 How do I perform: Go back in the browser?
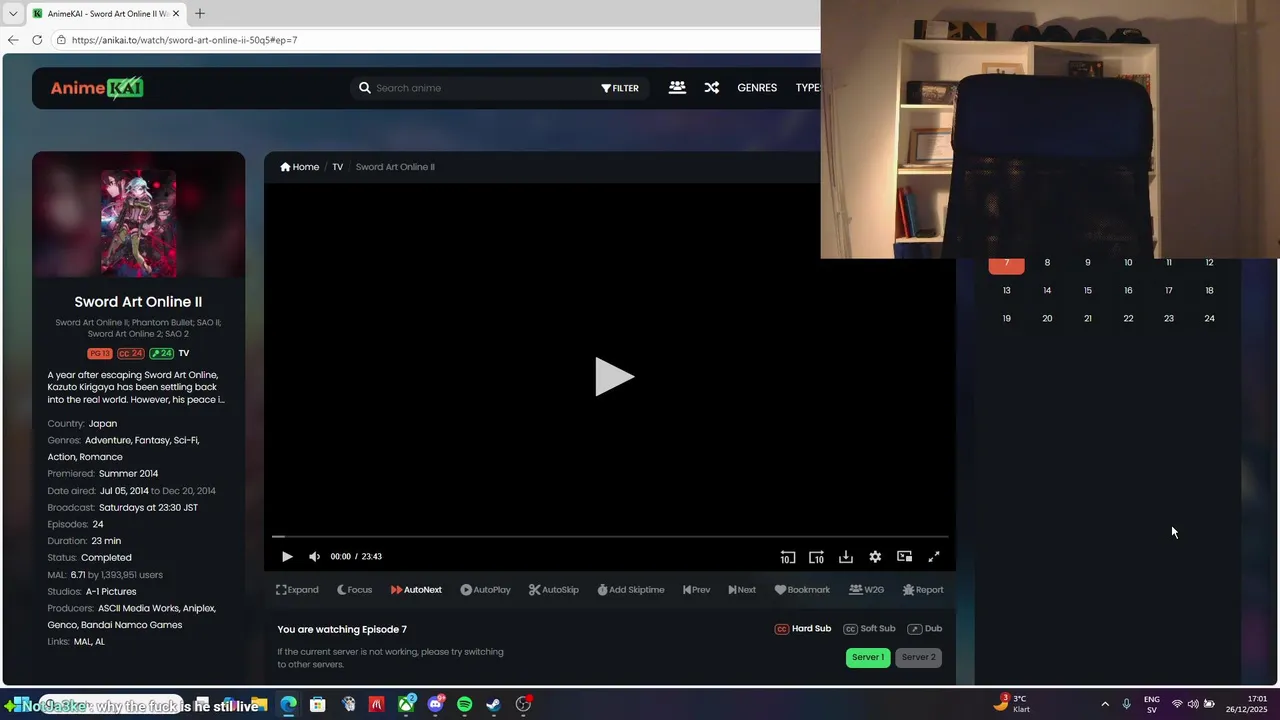(13, 40)
